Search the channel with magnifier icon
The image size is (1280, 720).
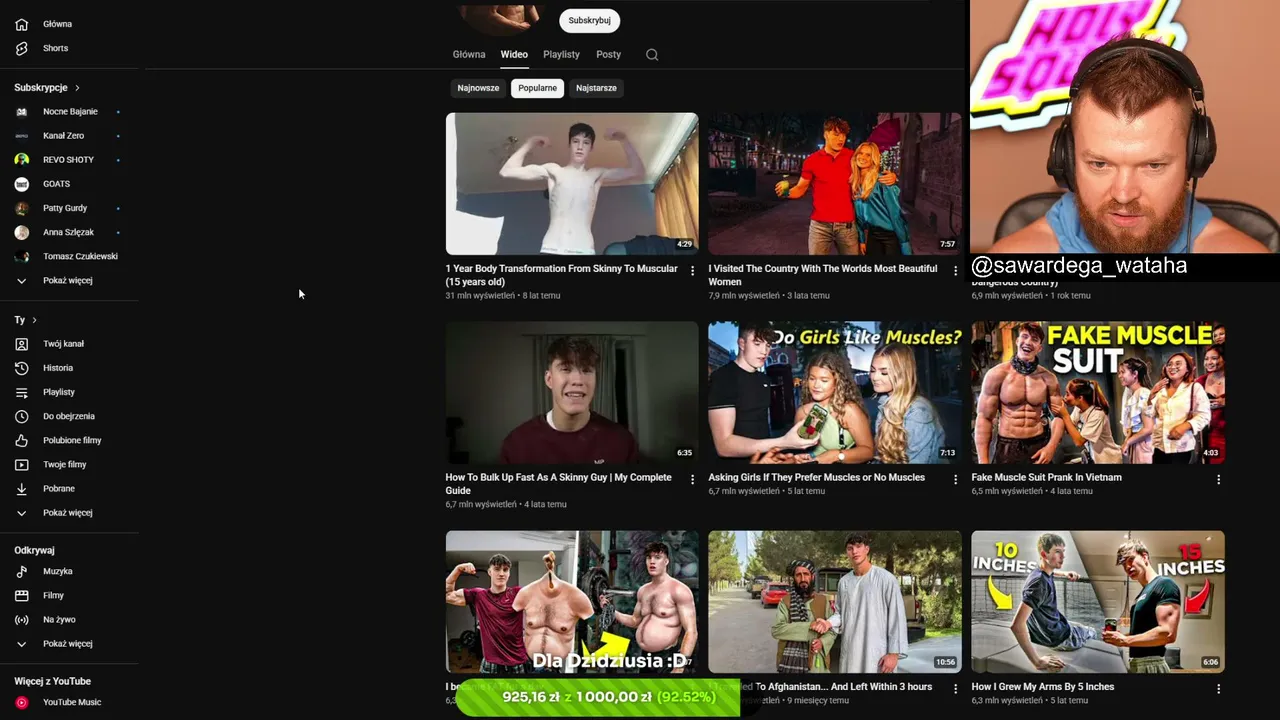[x=652, y=55]
